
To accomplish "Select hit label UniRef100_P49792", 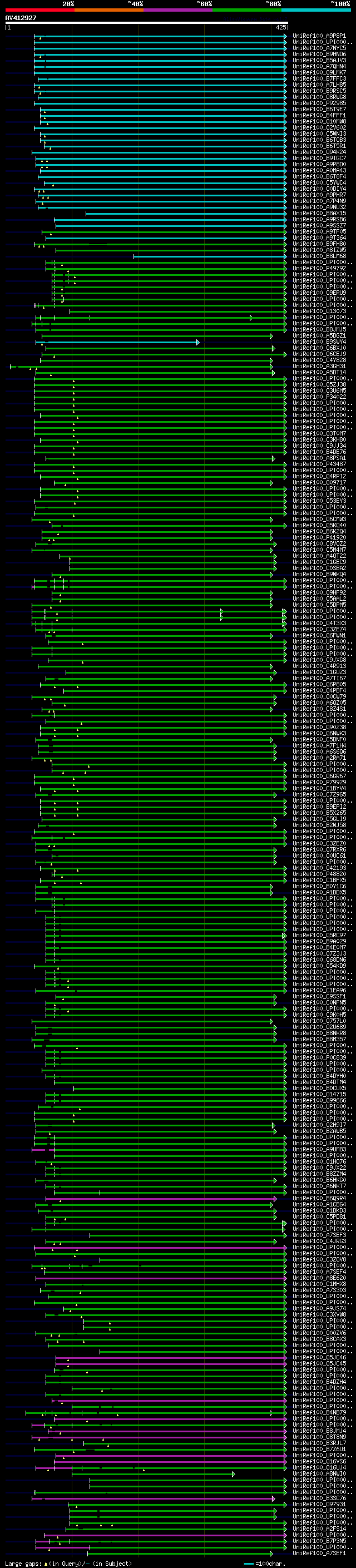I will click(319, 269).
